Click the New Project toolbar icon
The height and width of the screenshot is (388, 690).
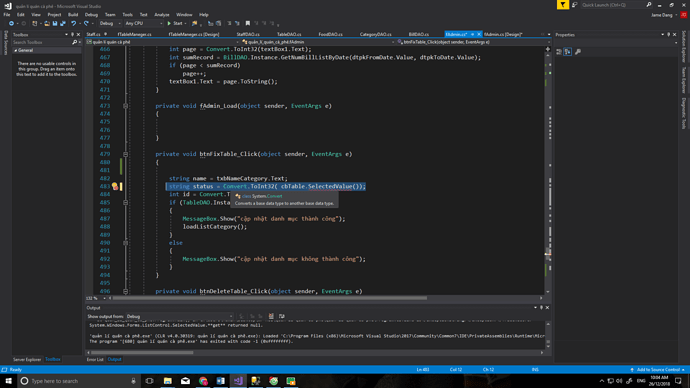click(x=35, y=23)
